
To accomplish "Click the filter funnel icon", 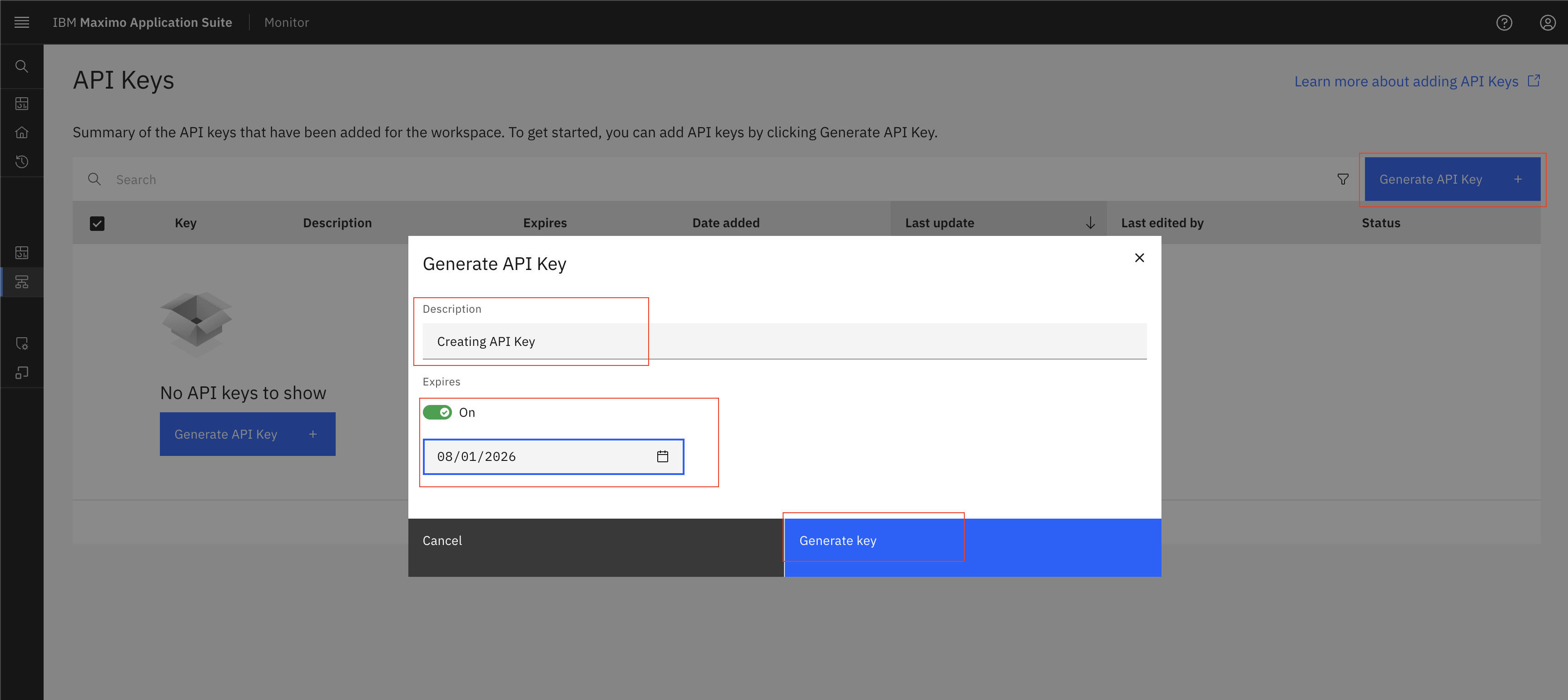I will [x=1343, y=179].
